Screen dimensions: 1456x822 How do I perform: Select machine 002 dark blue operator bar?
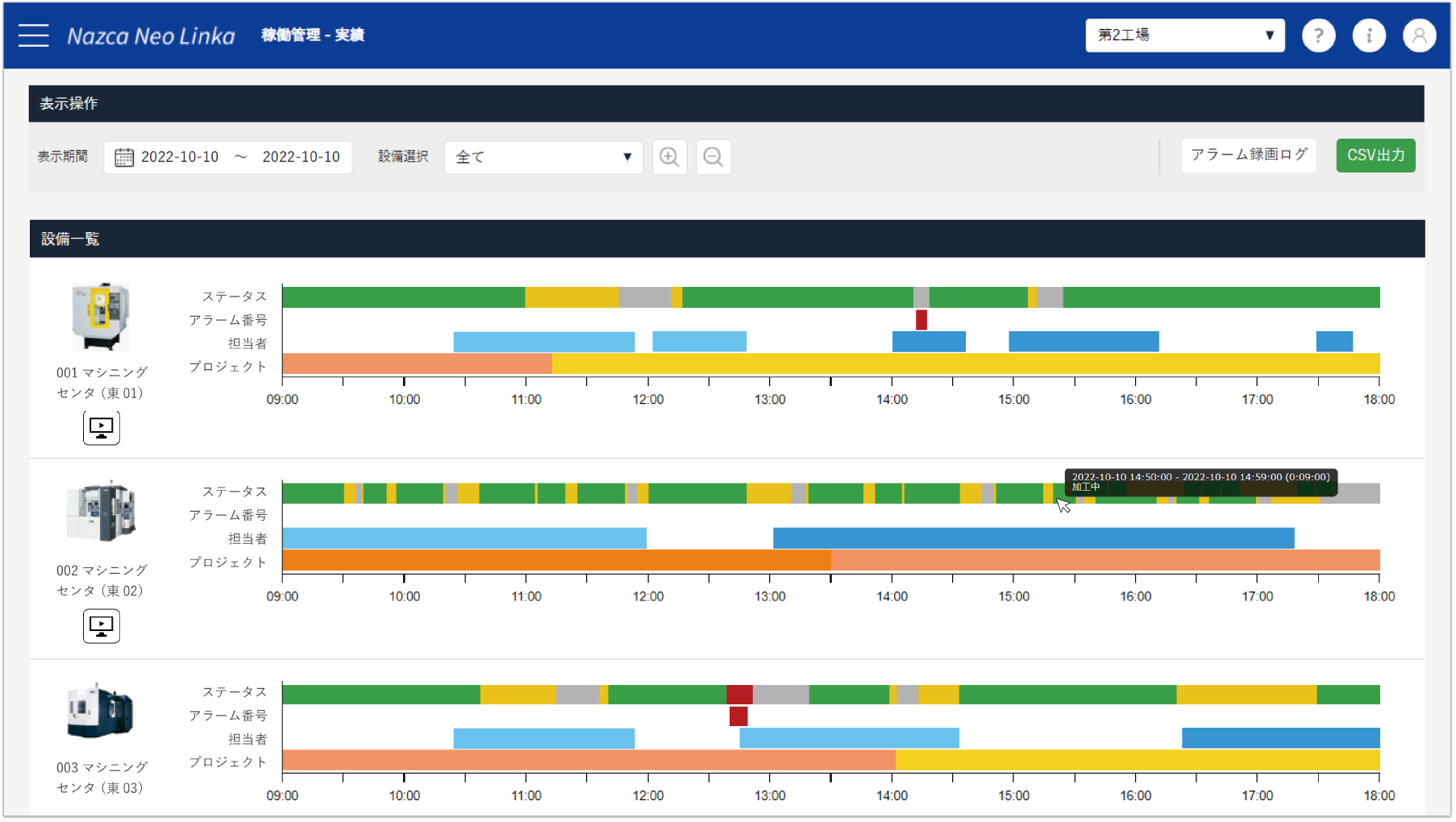pyautogui.click(x=1033, y=538)
